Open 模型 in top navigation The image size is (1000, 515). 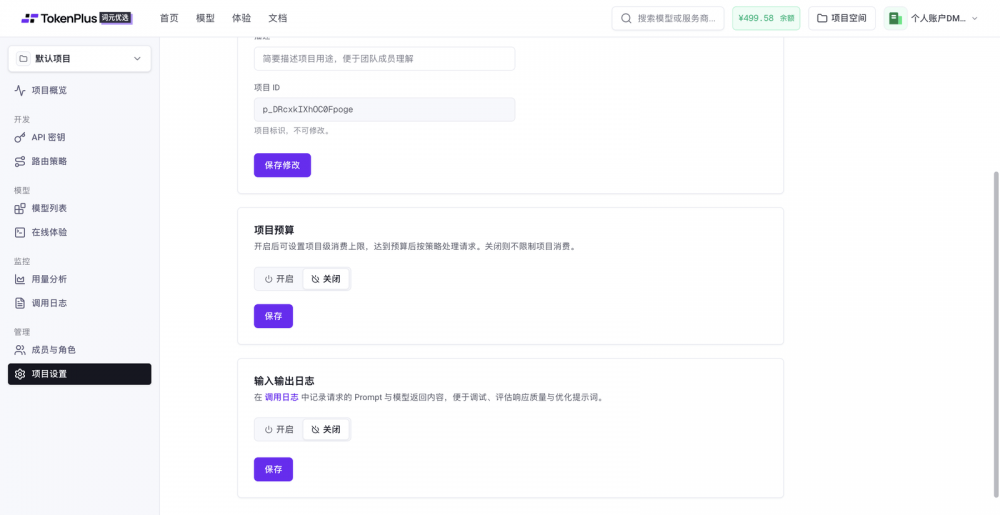[x=205, y=18]
